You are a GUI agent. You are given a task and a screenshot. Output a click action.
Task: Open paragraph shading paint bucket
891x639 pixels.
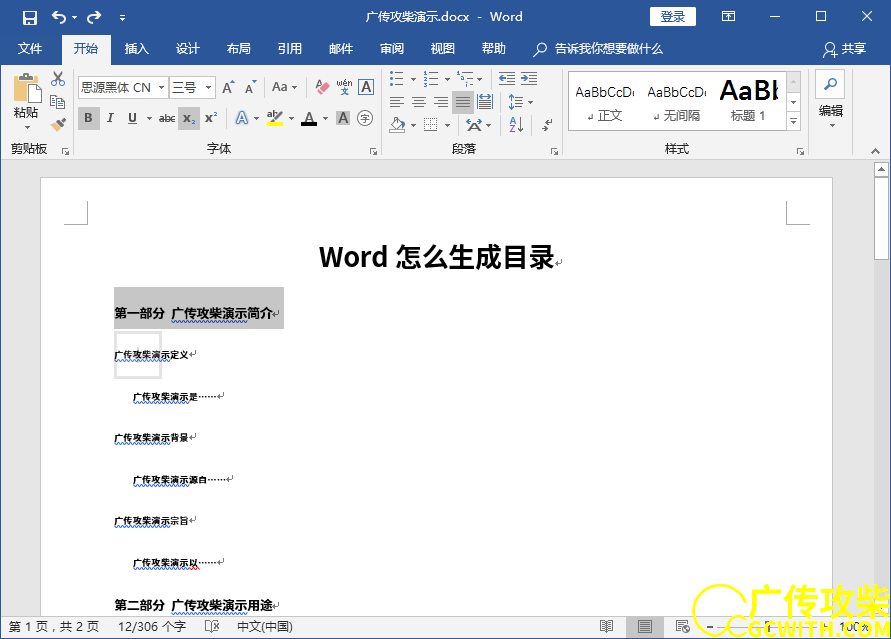(397, 124)
